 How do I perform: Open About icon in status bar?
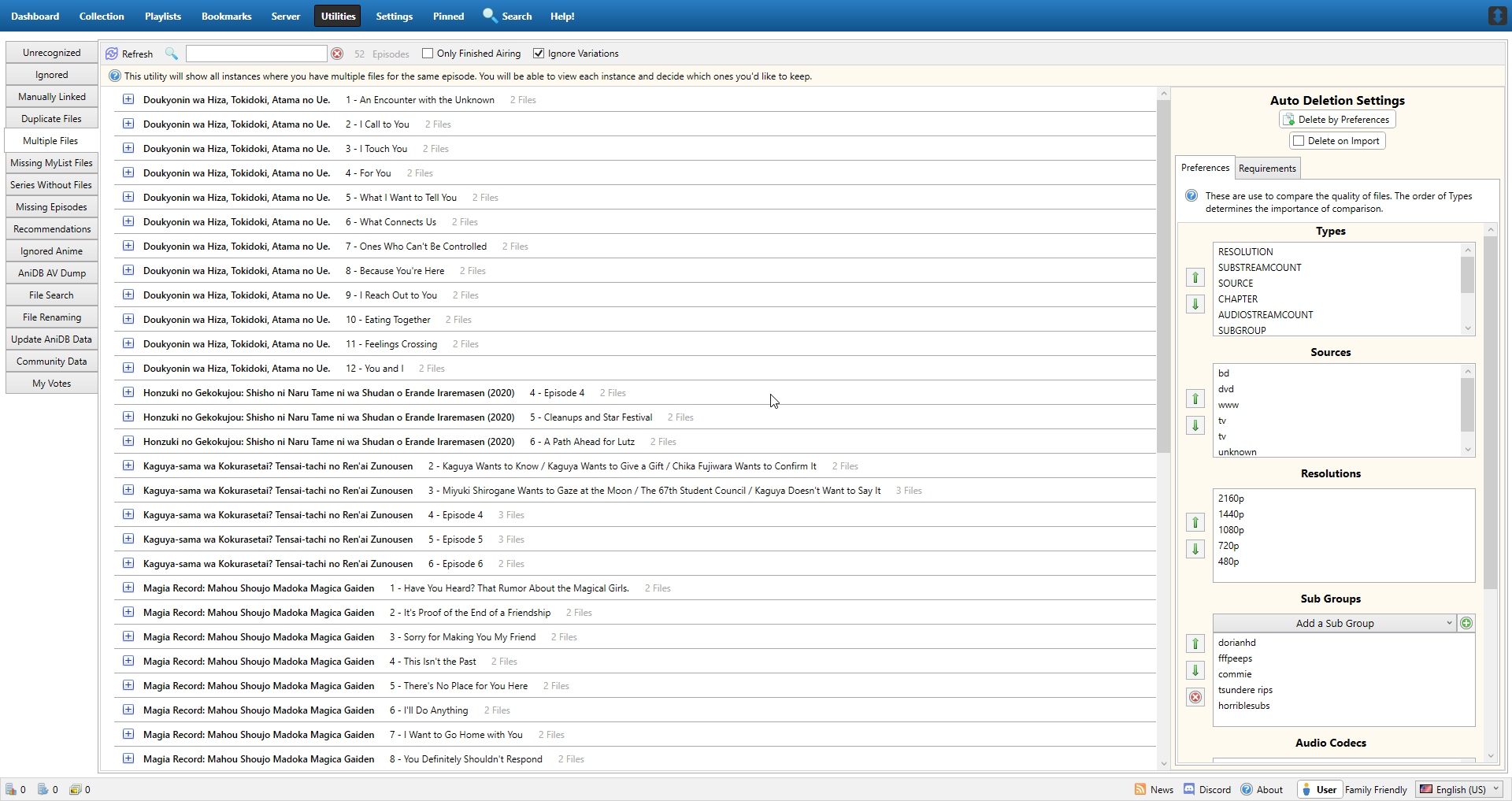pyautogui.click(x=1247, y=789)
